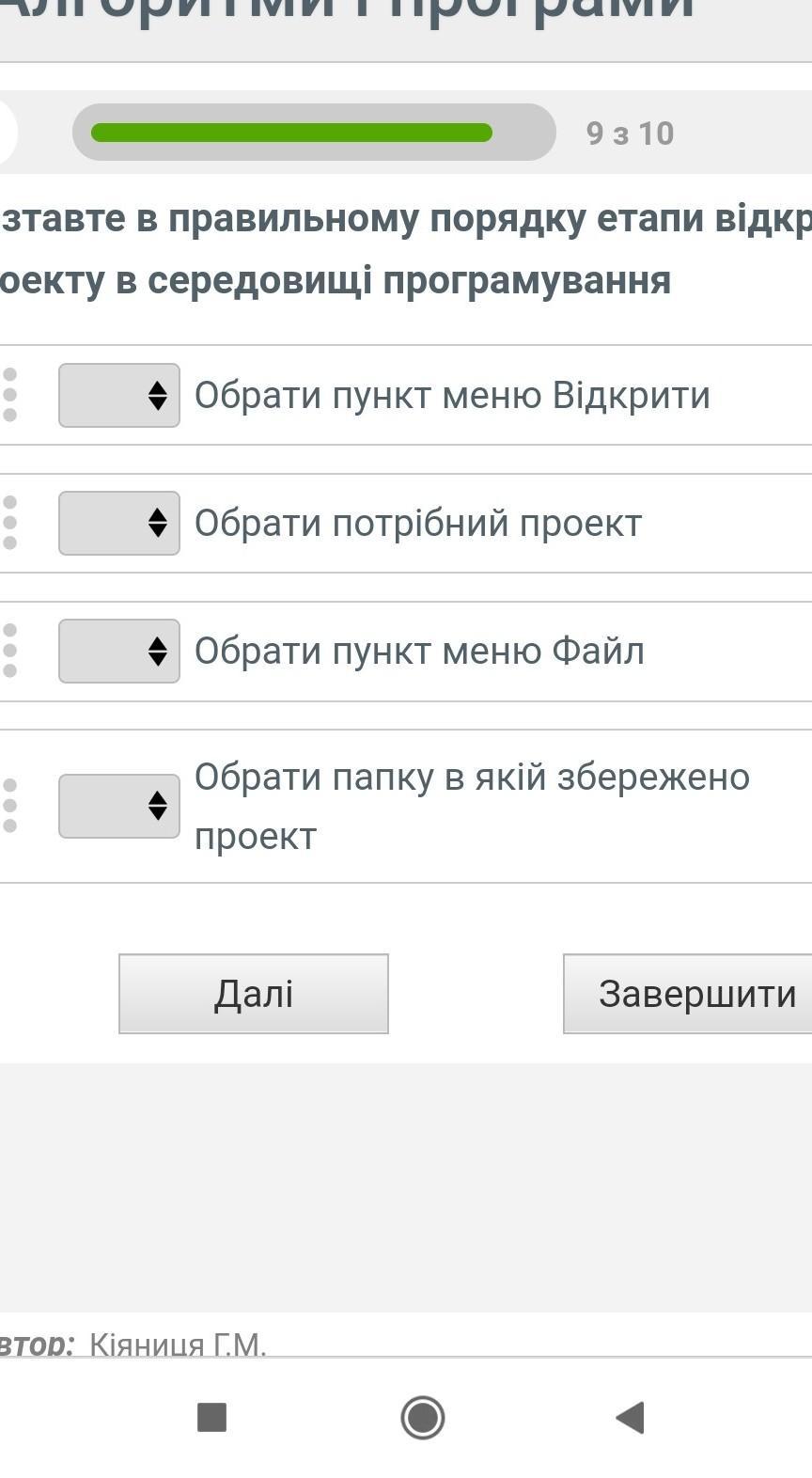This screenshot has width=812, height=1478.
Task: Click the author name 'Кіяниця Г.М.'
Action: pos(178,1344)
